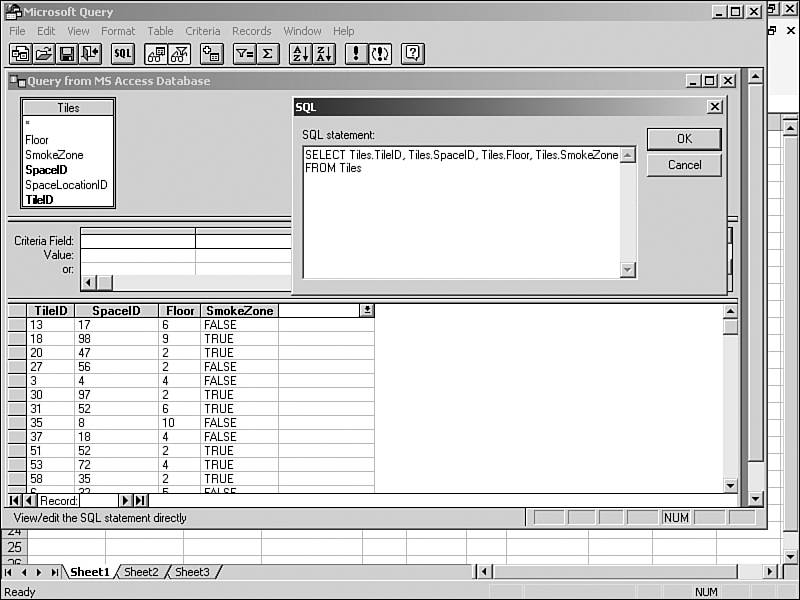Select SmokeZone in Tiles field list
The image size is (800, 600).
(54, 155)
